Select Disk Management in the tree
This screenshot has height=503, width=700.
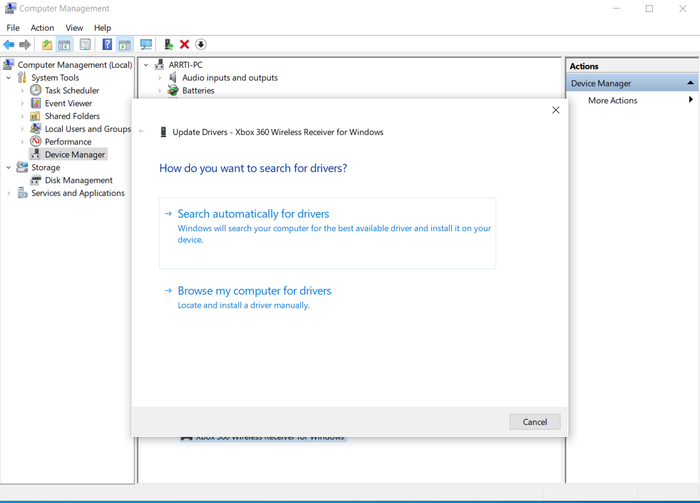tap(79, 180)
